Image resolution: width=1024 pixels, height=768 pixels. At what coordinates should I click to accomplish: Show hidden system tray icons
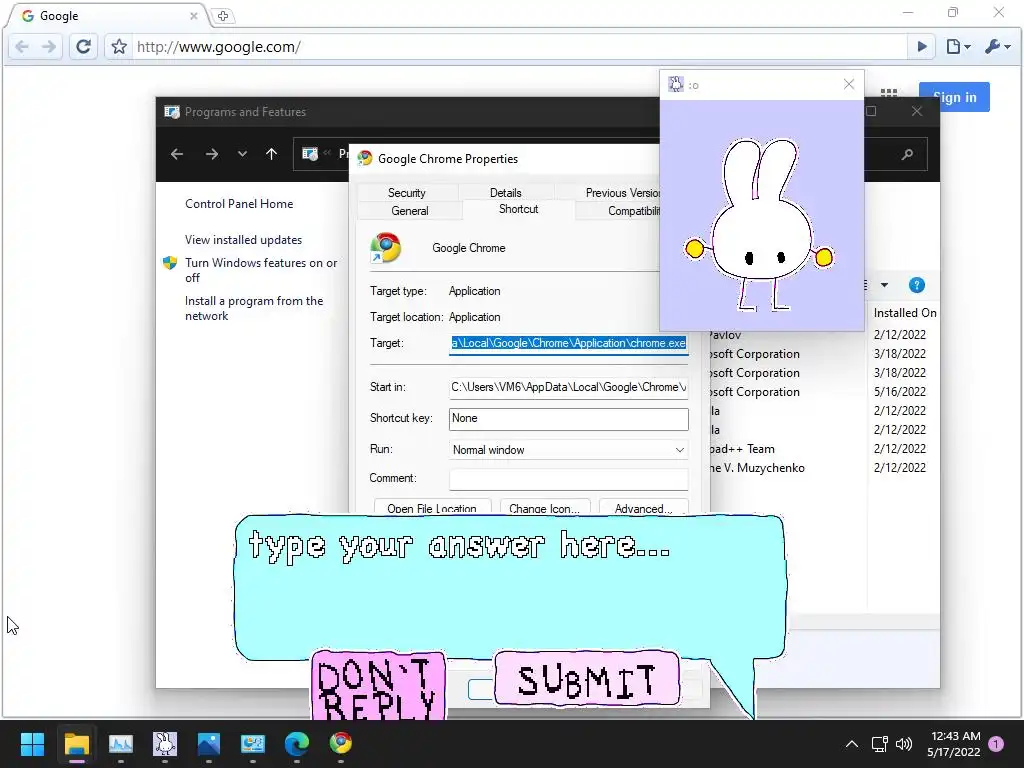(x=852, y=744)
